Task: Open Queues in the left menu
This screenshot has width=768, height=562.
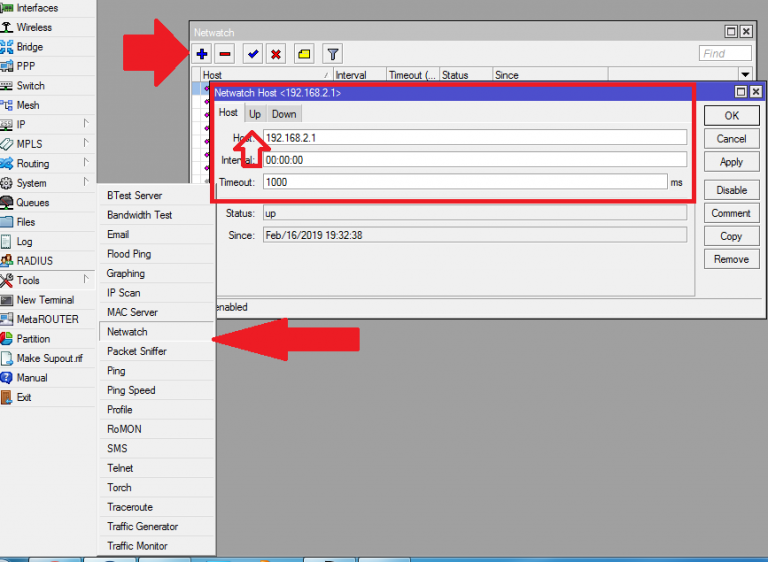Action: 32,202
